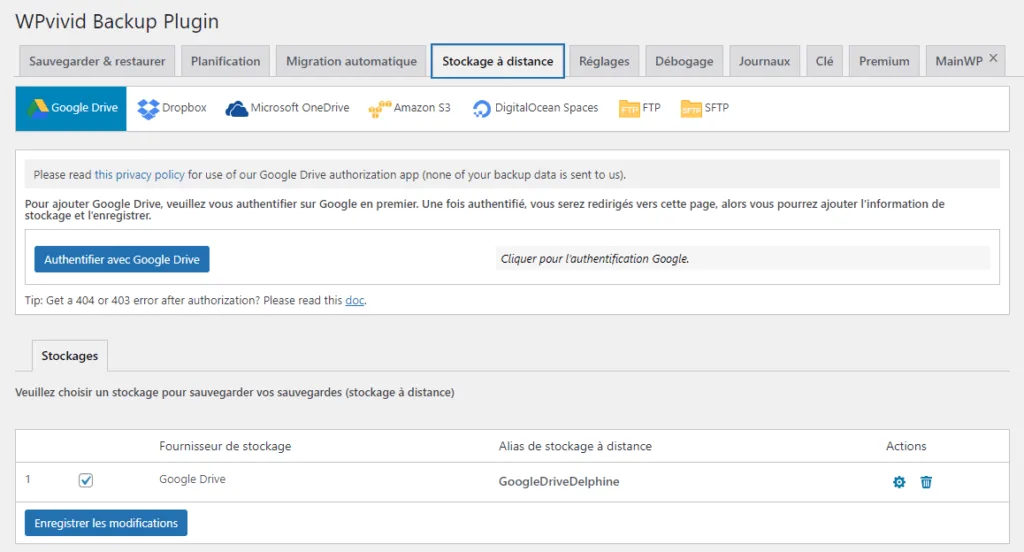Open the MainWP tab
Image resolution: width=1024 pixels, height=552 pixels.
(958, 61)
